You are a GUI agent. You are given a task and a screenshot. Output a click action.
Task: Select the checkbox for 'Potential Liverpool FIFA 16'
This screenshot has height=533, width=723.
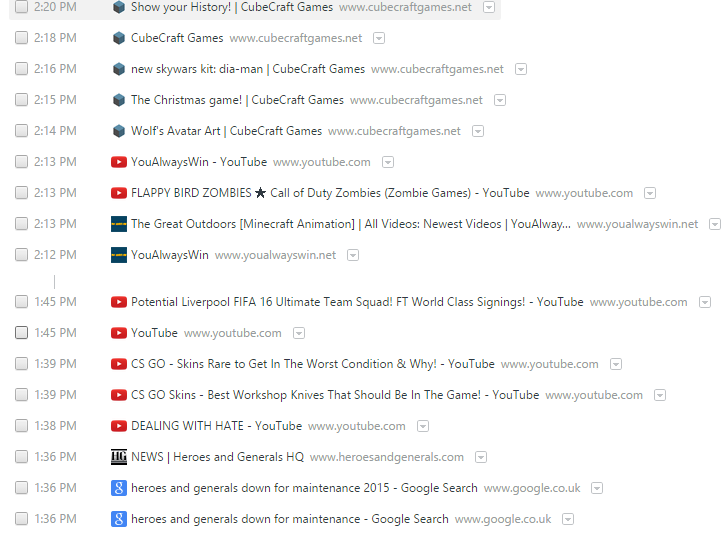click(21, 302)
